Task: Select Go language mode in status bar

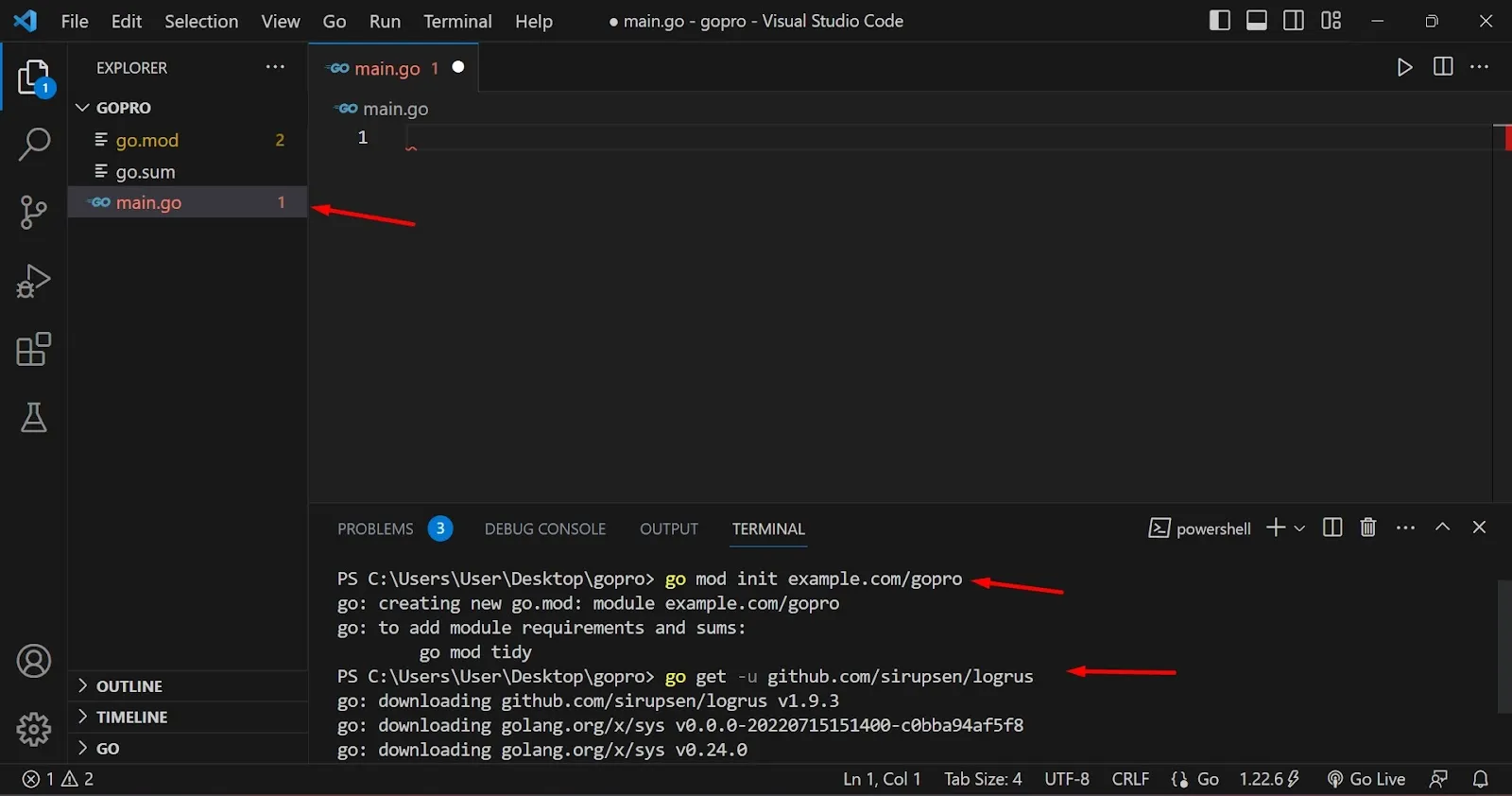Action: [x=1208, y=779]
